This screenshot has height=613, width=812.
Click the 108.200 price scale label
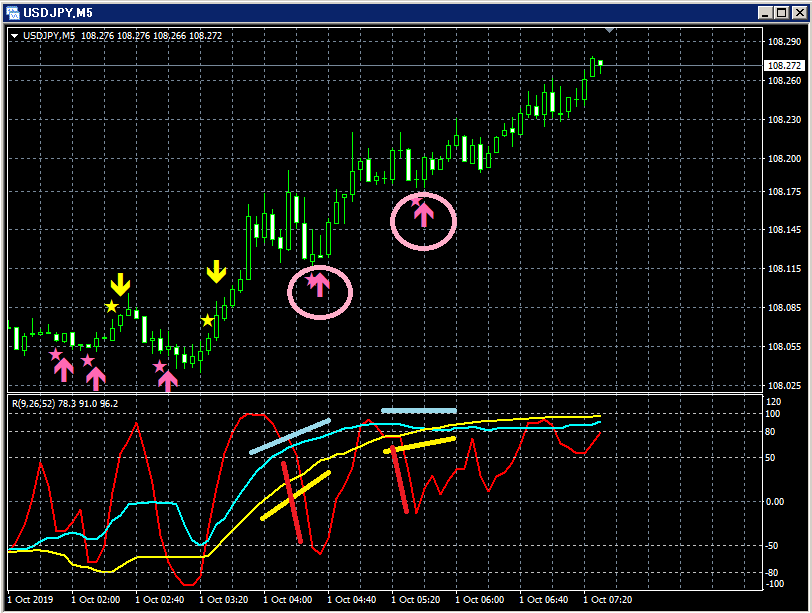(x=784, y=158)
